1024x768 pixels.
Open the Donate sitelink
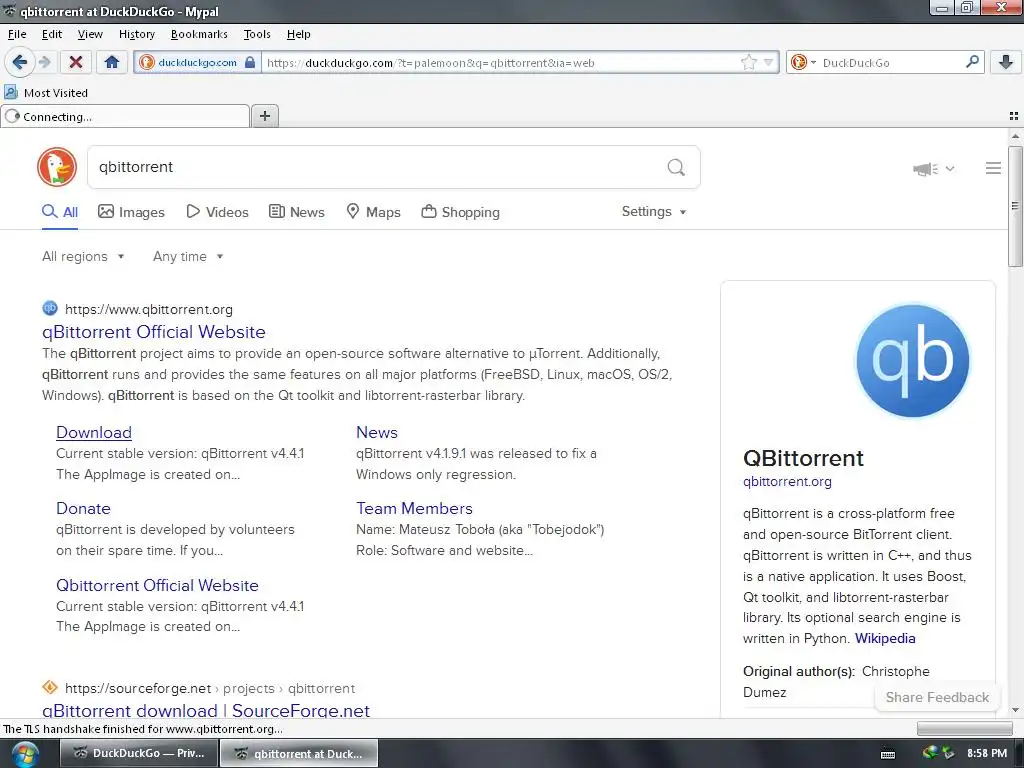[x=83, y=508]
